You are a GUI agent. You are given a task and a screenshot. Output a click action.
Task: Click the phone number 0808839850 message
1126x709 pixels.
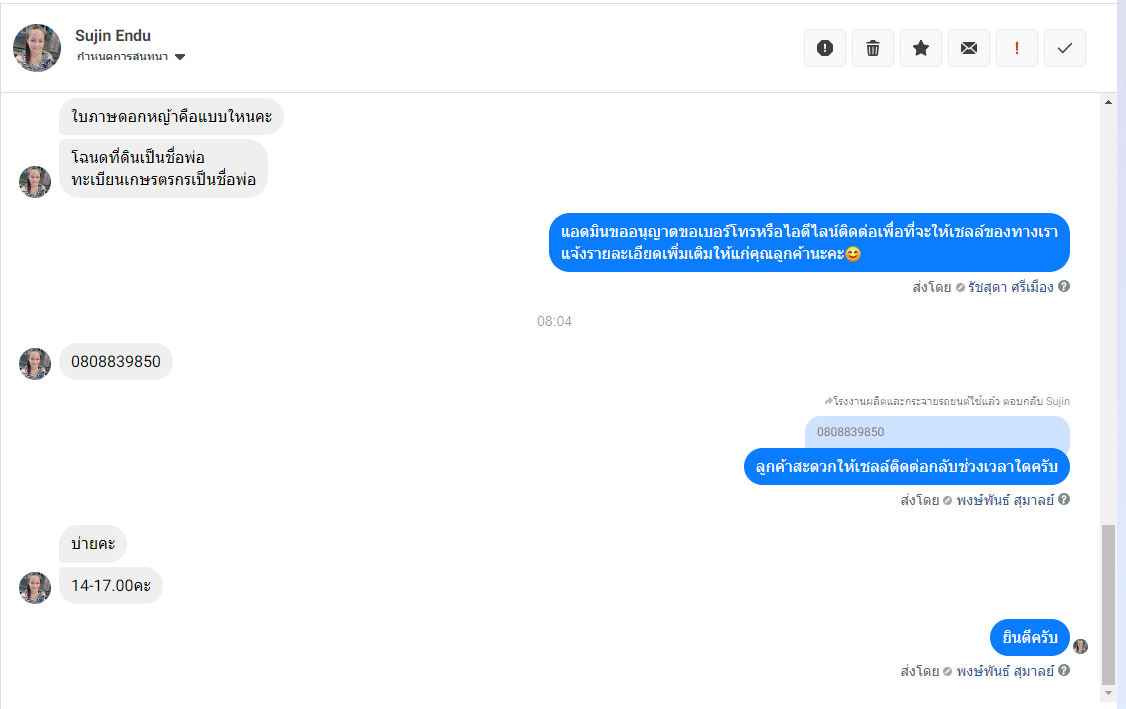pos(116,361)
